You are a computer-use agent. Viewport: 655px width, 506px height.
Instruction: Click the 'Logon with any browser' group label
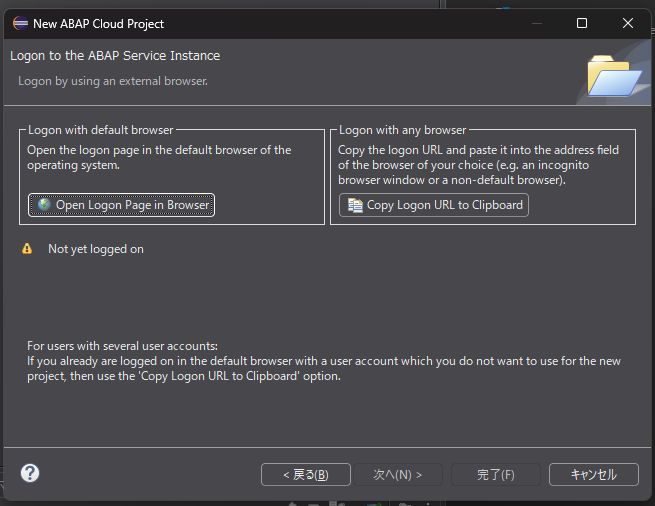pos(402,130)
